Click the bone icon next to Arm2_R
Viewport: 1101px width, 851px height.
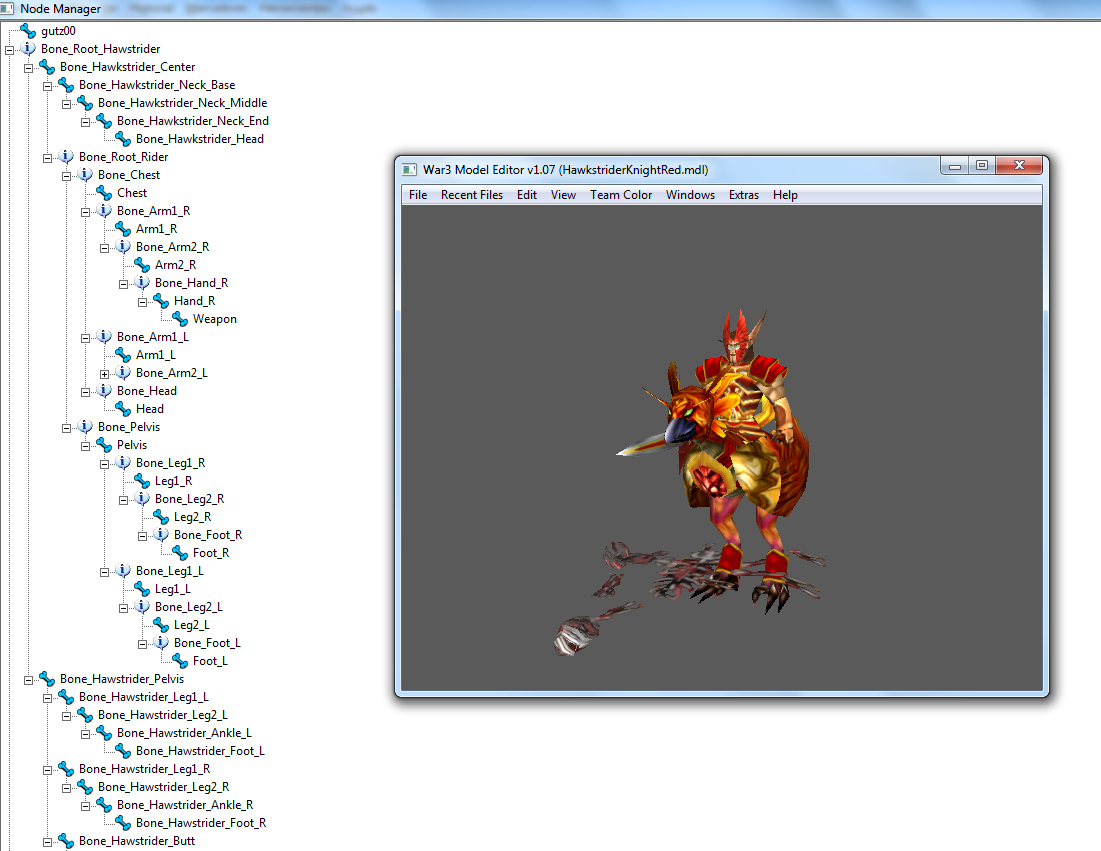point(142,265)
